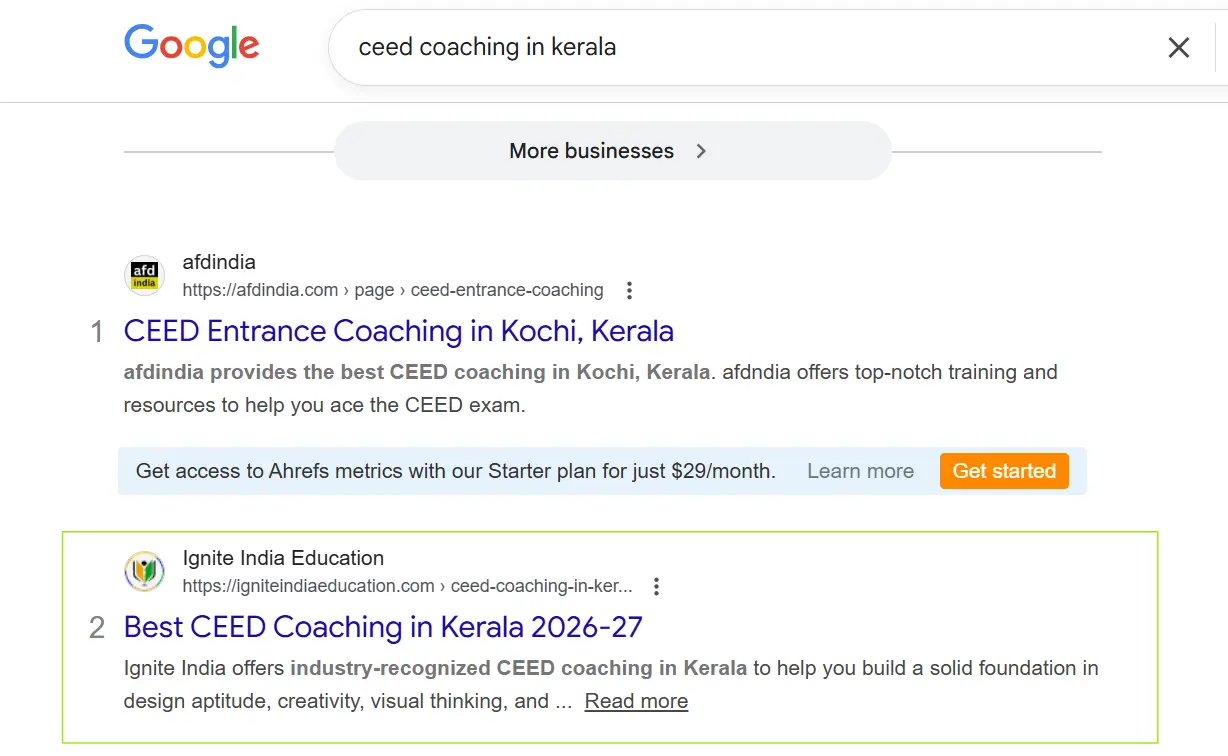Click the chevron beside More businesses
Screen dimensions: 1228x756
pyautogui.click(x=701, y=151)
